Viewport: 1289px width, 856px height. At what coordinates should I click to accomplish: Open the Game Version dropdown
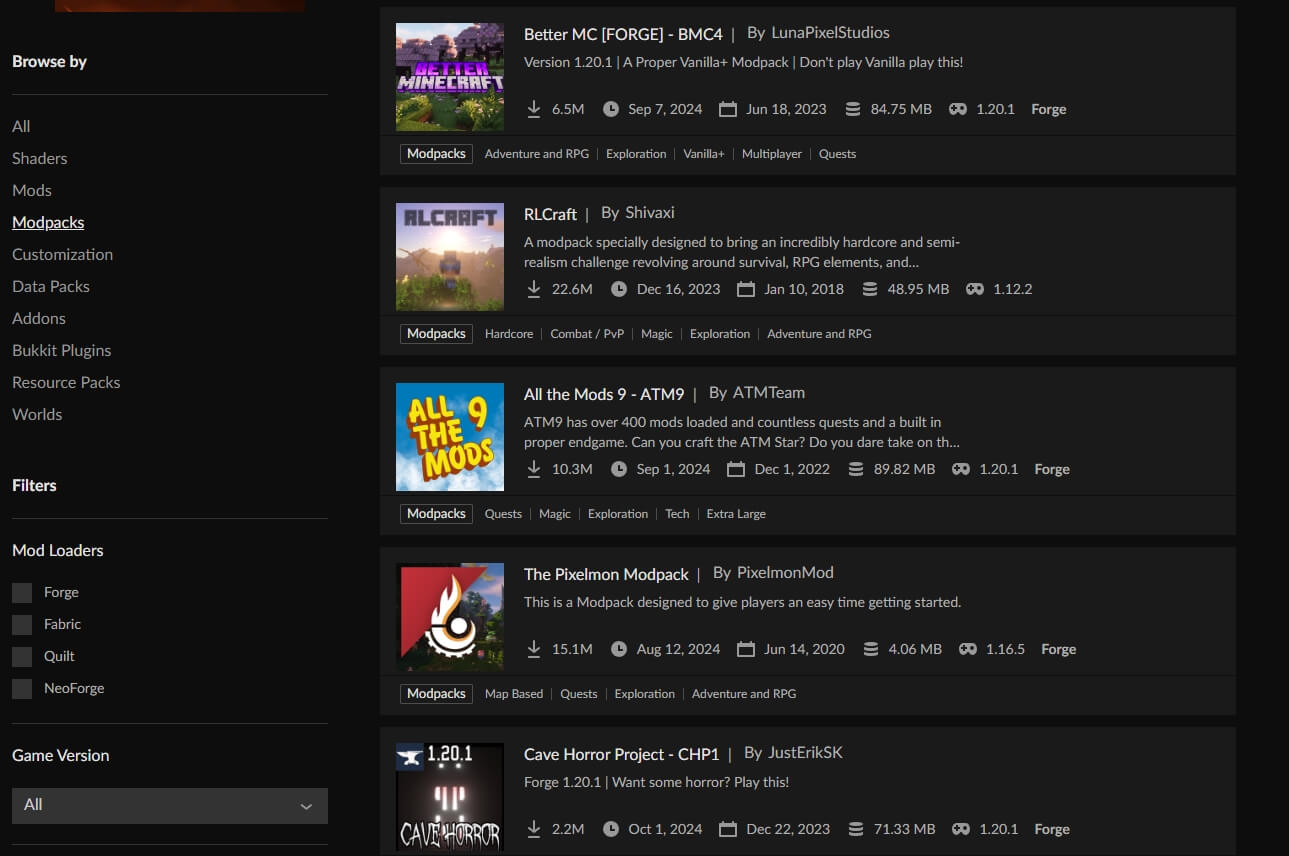170,806
